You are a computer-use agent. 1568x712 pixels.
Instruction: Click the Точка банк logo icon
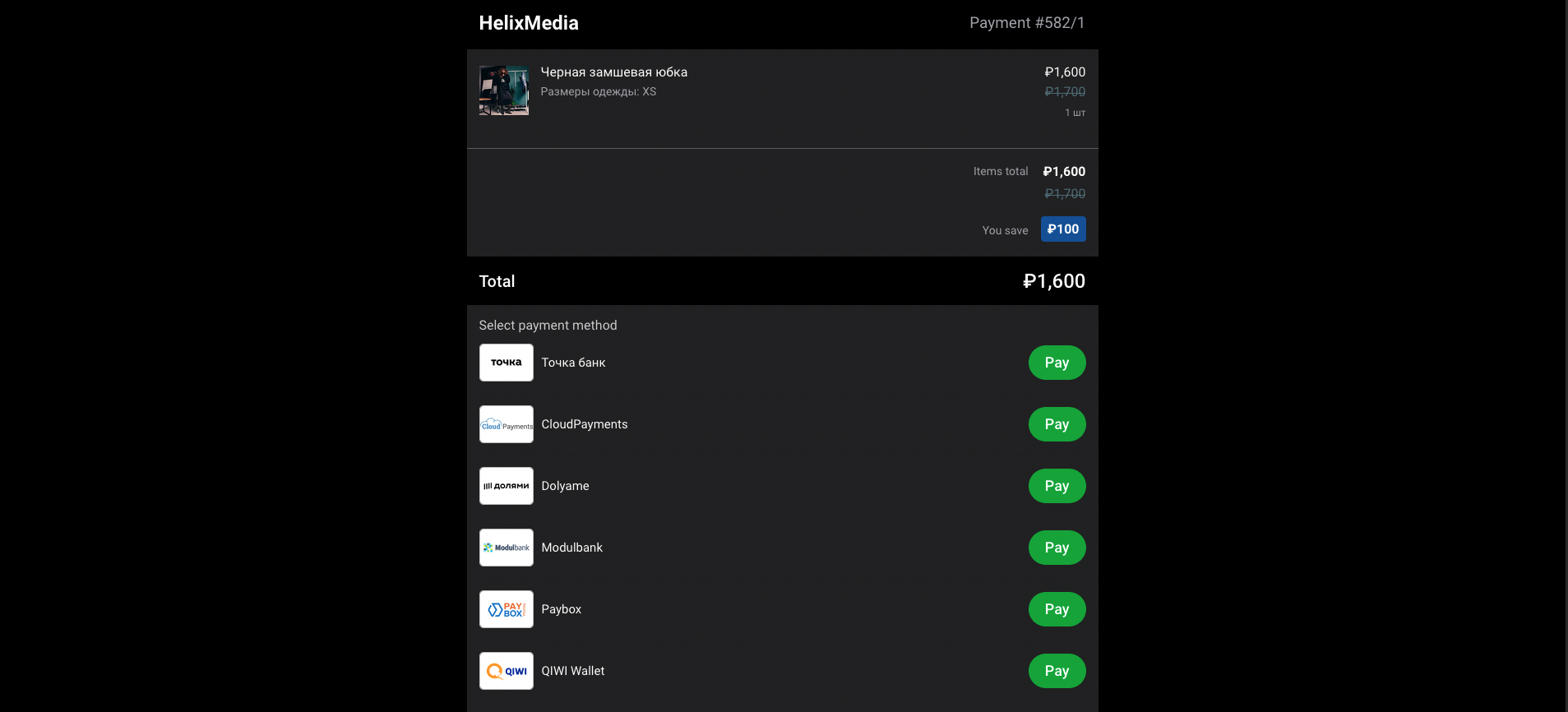click(506, 363)
